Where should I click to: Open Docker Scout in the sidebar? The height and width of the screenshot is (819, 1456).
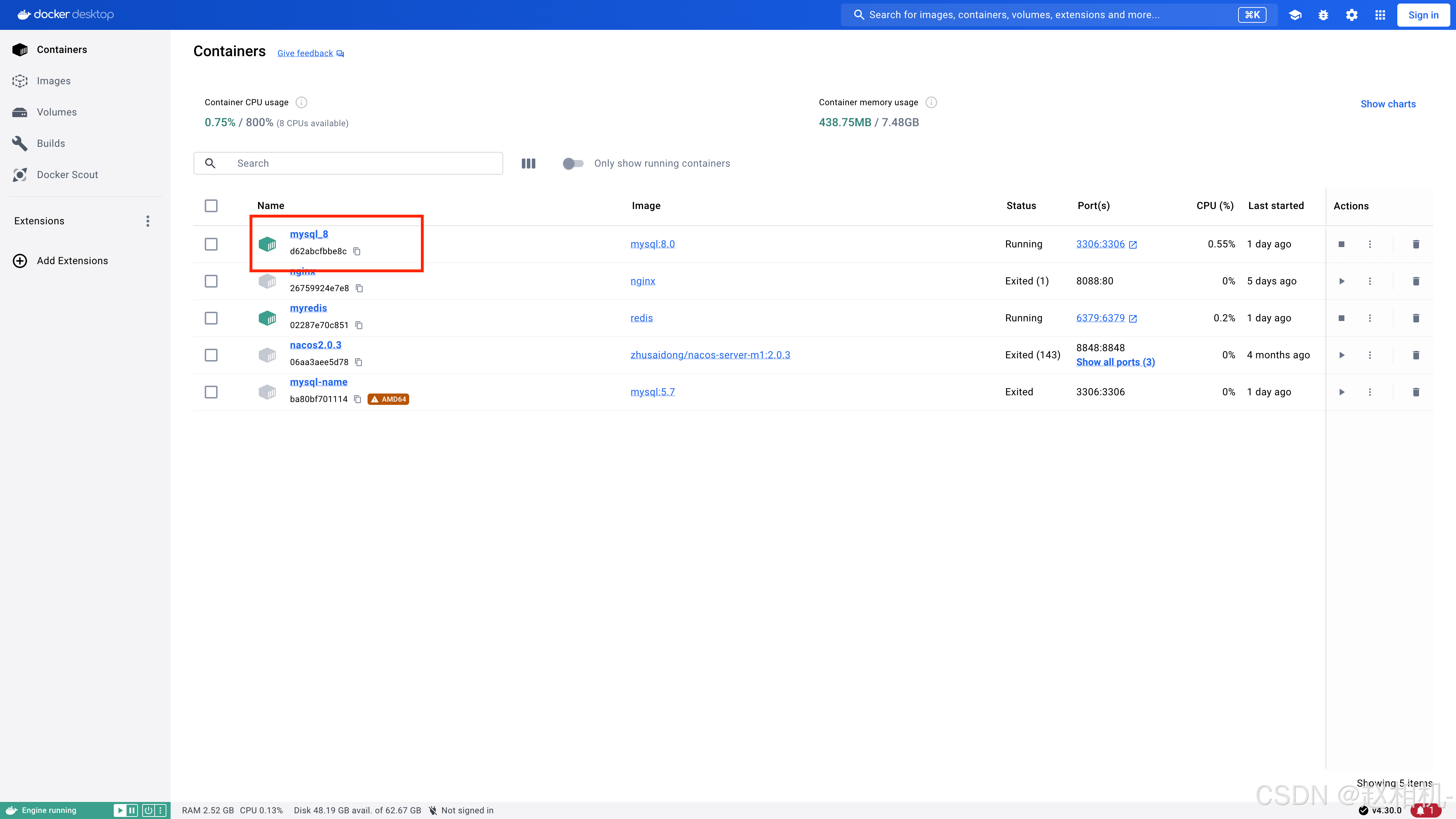point(67,175)
